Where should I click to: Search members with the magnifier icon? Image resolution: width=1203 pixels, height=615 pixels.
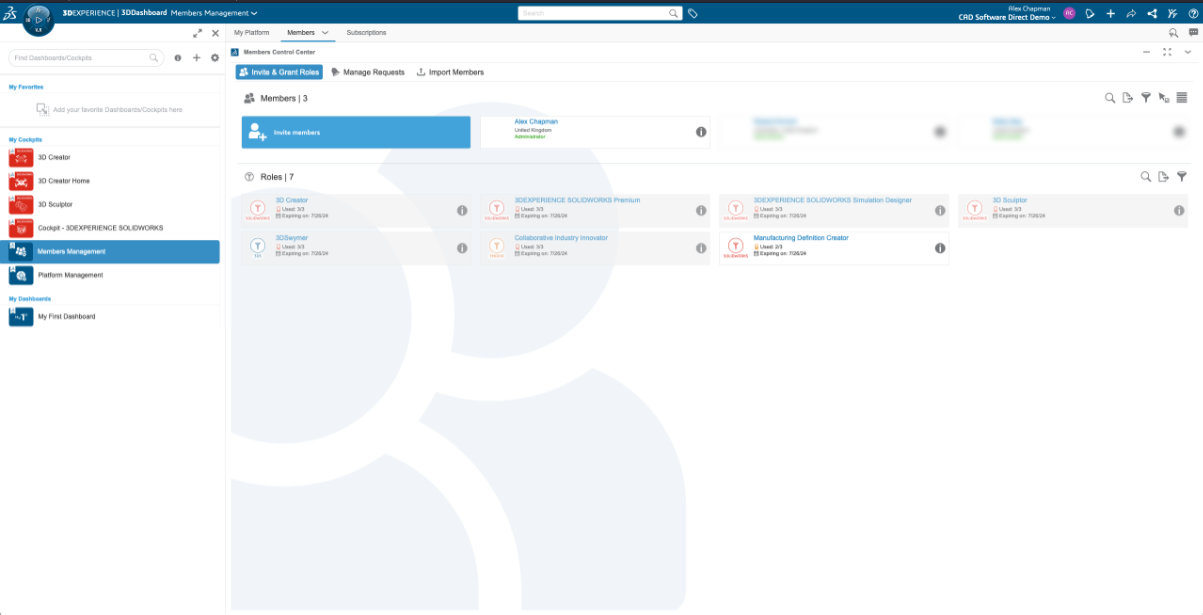pos(1109,98)
